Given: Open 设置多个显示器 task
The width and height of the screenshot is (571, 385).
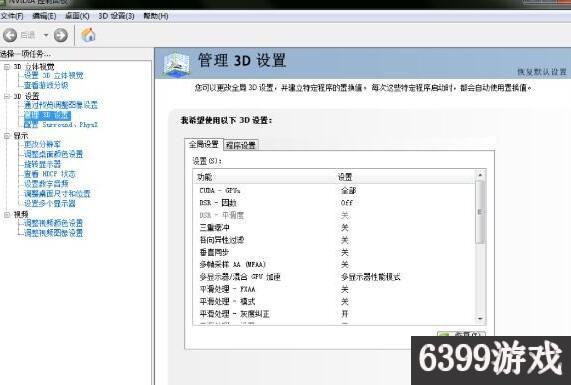Looking at the screenshot, I should [50, 204].
